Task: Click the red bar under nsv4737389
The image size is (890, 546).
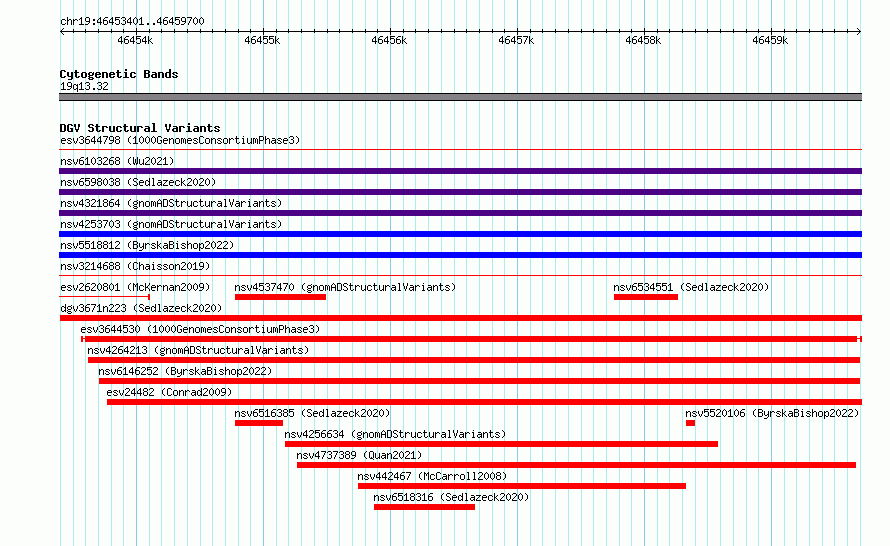Action: [x=576, y=465]
